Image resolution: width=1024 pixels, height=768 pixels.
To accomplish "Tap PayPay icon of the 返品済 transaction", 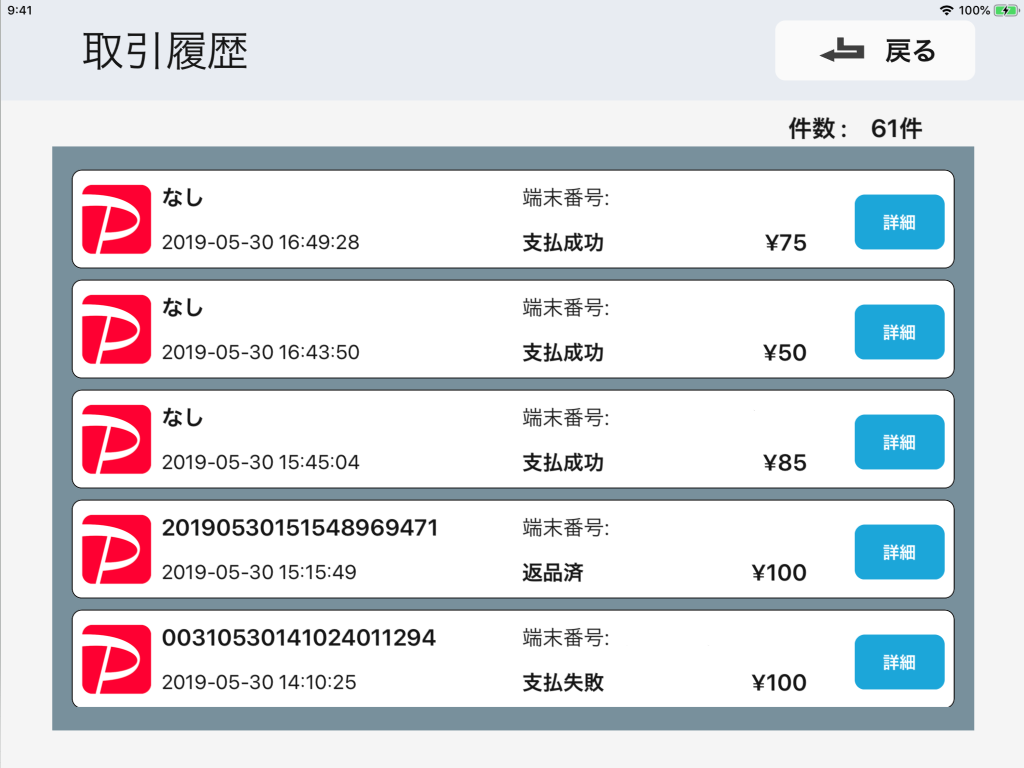I will 116,549.
